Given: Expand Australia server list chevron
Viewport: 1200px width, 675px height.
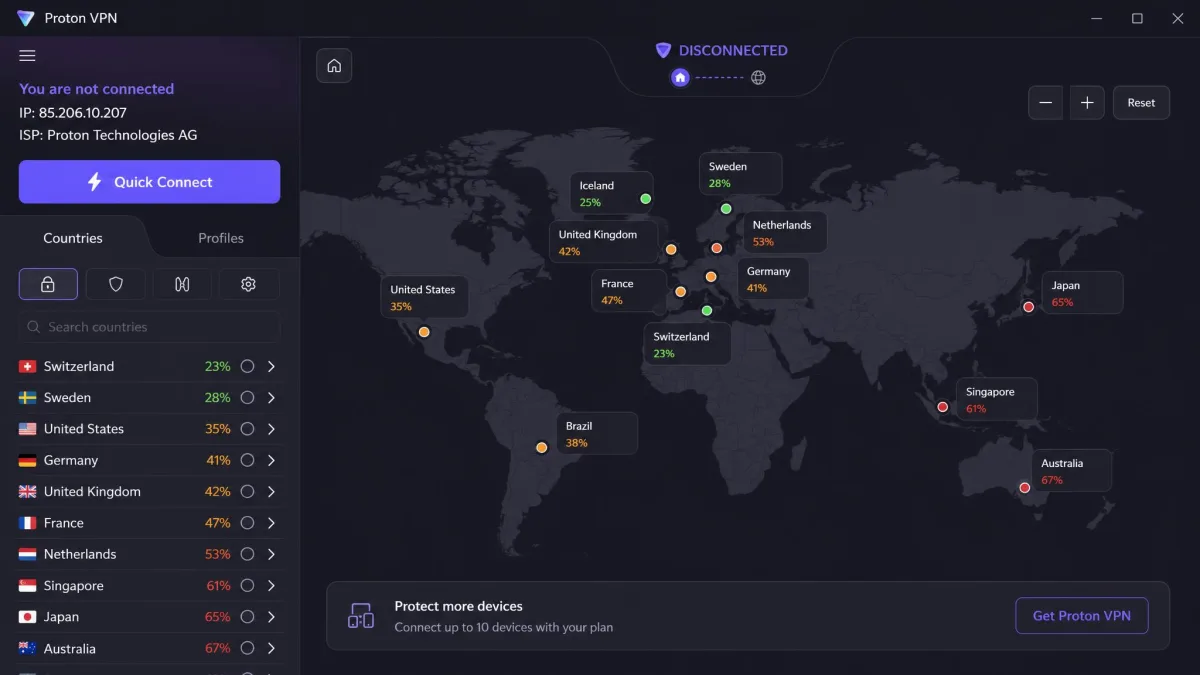Looking at the screenshot, I should pos(271,648).
